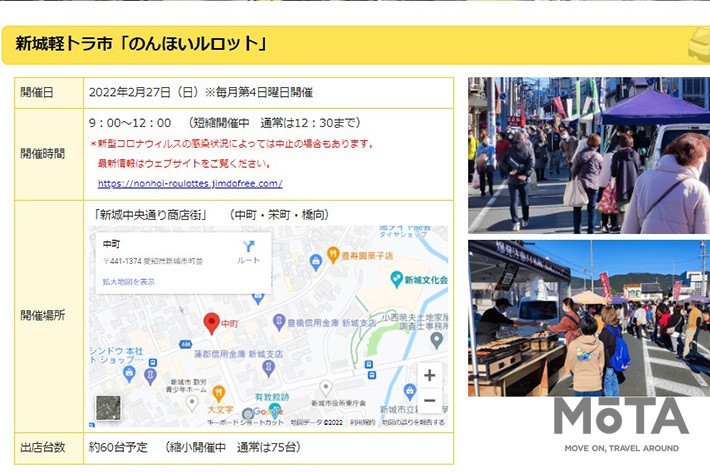Click the time text 9:00〜12:00

(x=130, y=123)
